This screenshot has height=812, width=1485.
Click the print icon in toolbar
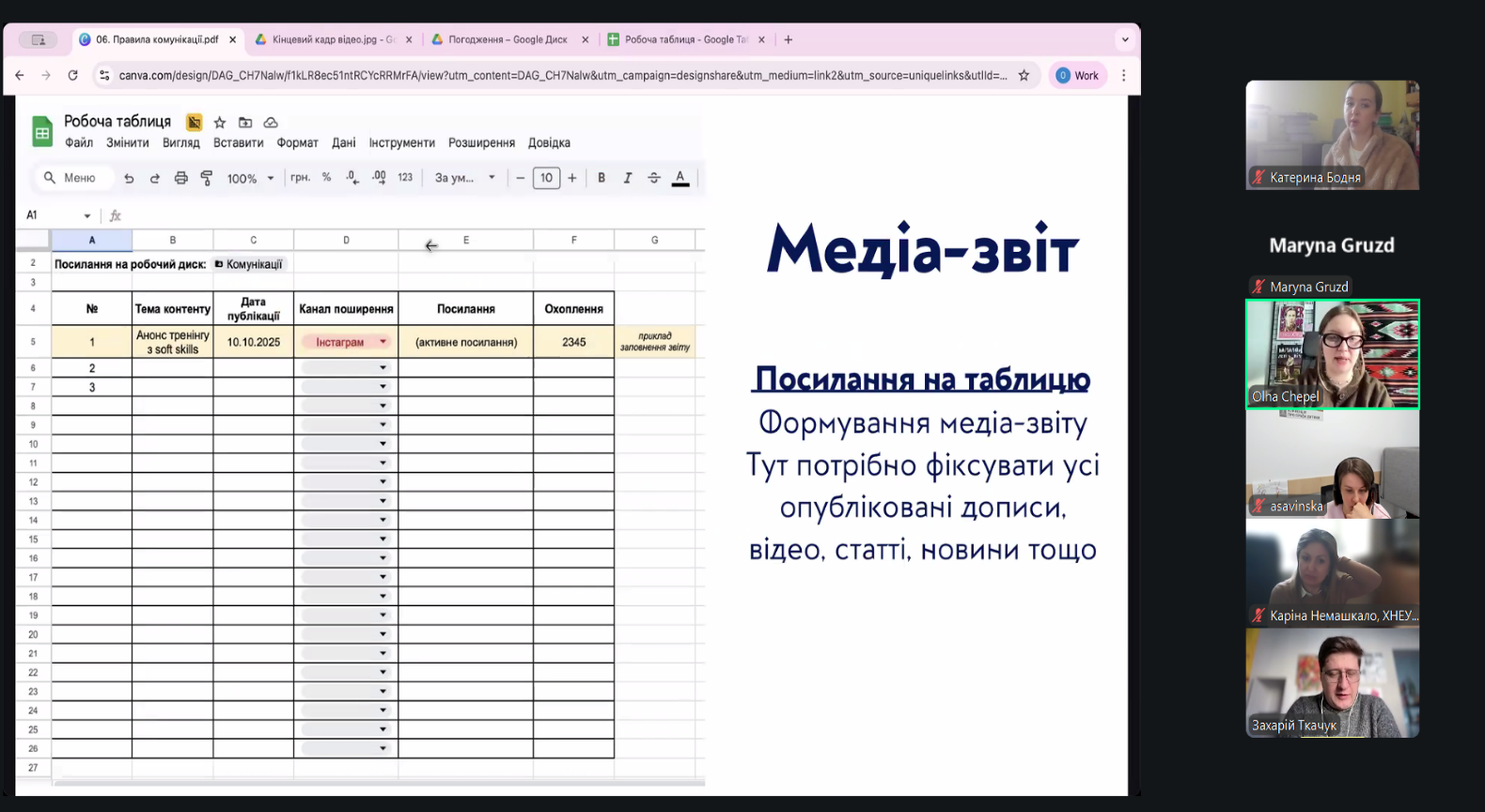tap(181, 179)
